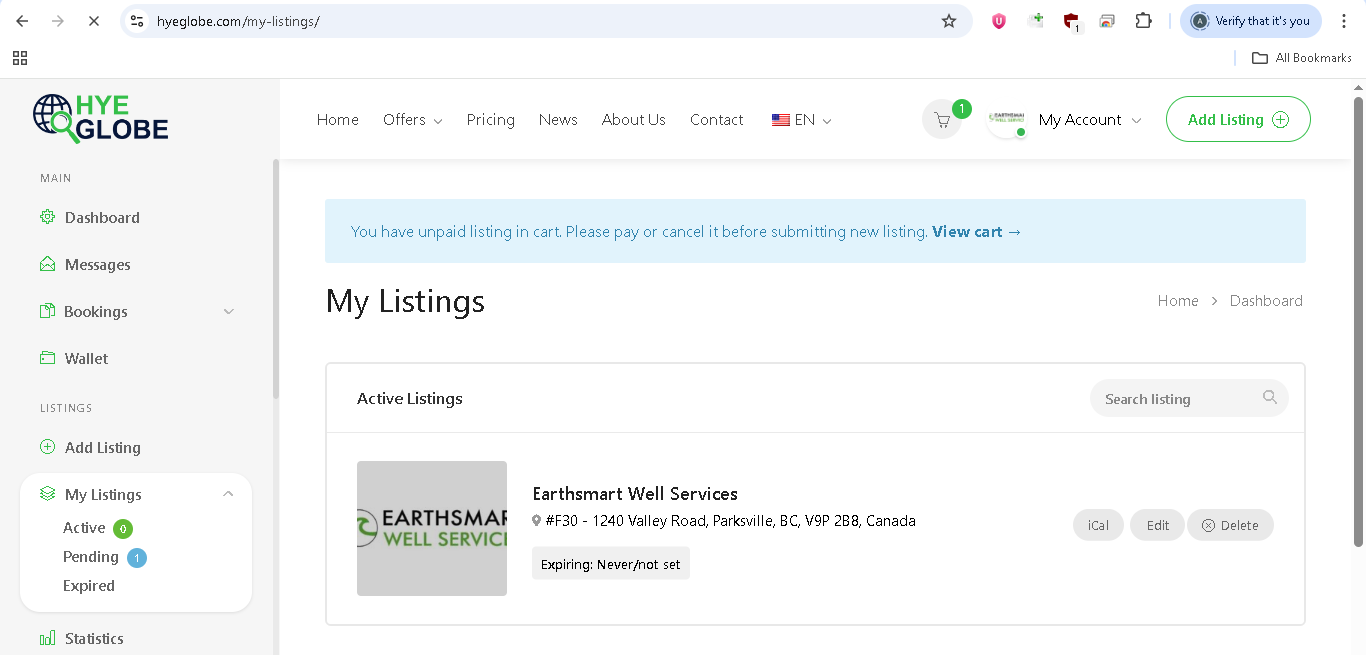Open the shopping cart icon
This screenshot has width=1366, height=655.
pos(941,120)
